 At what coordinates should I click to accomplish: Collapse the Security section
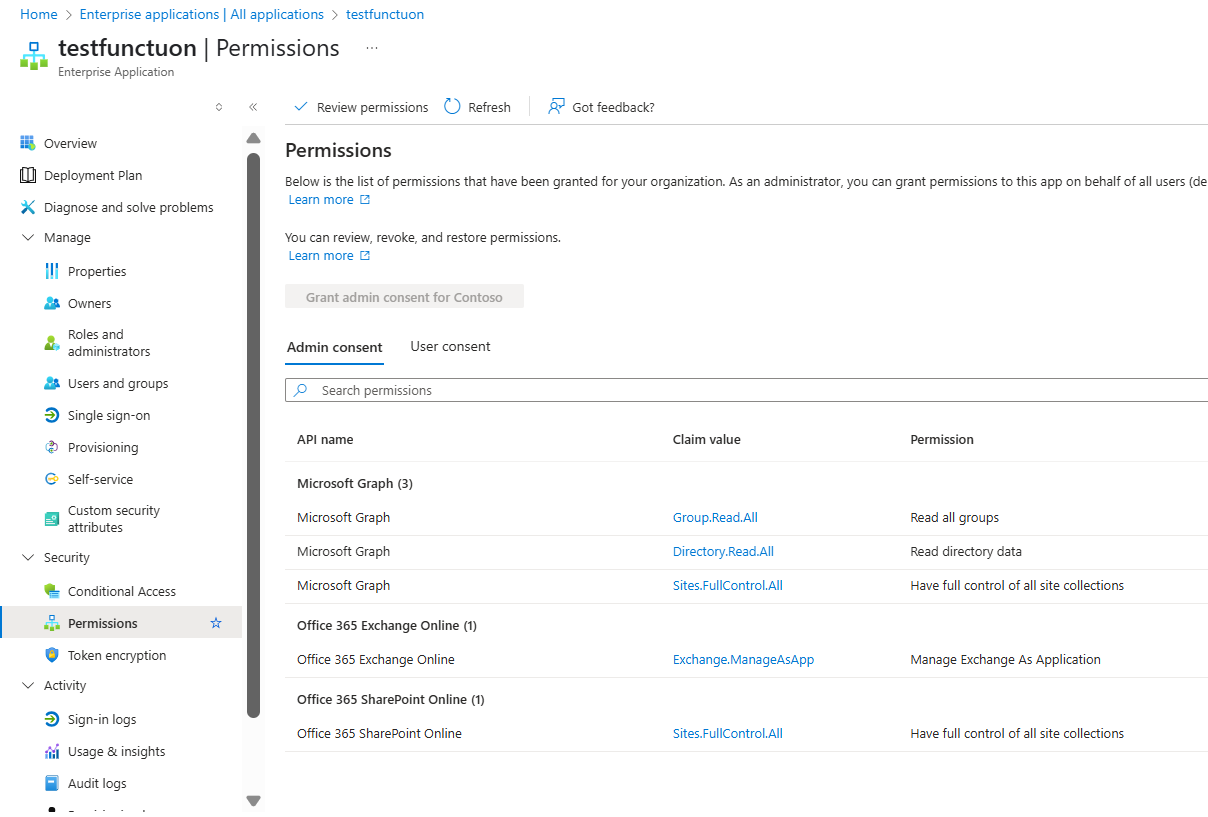pos(30,557)
